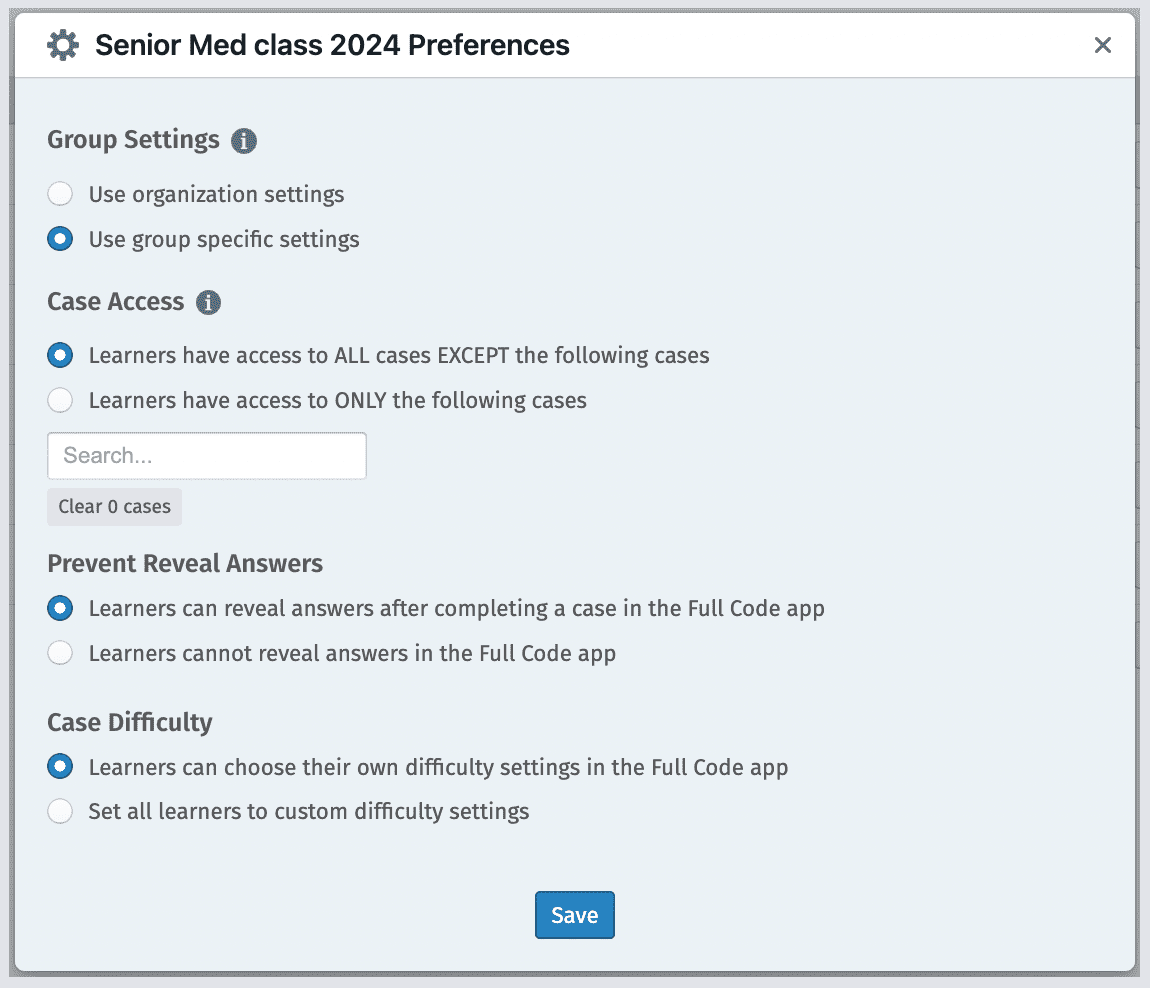Click the case Search input field
The height and width of the screenshot is (988, 1150).
coord(206,456)
